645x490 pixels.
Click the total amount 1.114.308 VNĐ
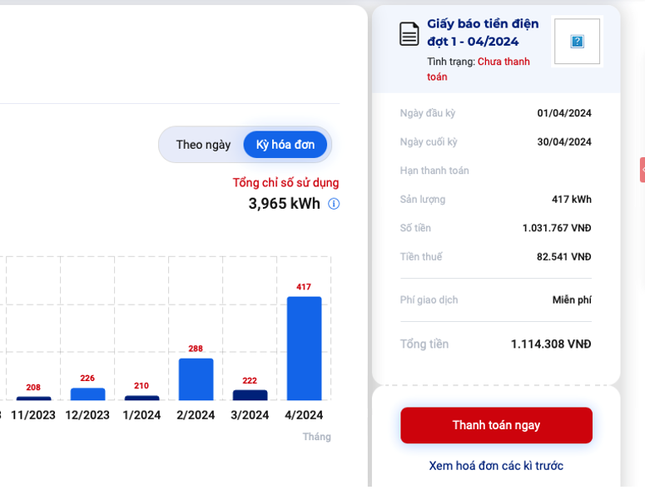coord(550,344)
